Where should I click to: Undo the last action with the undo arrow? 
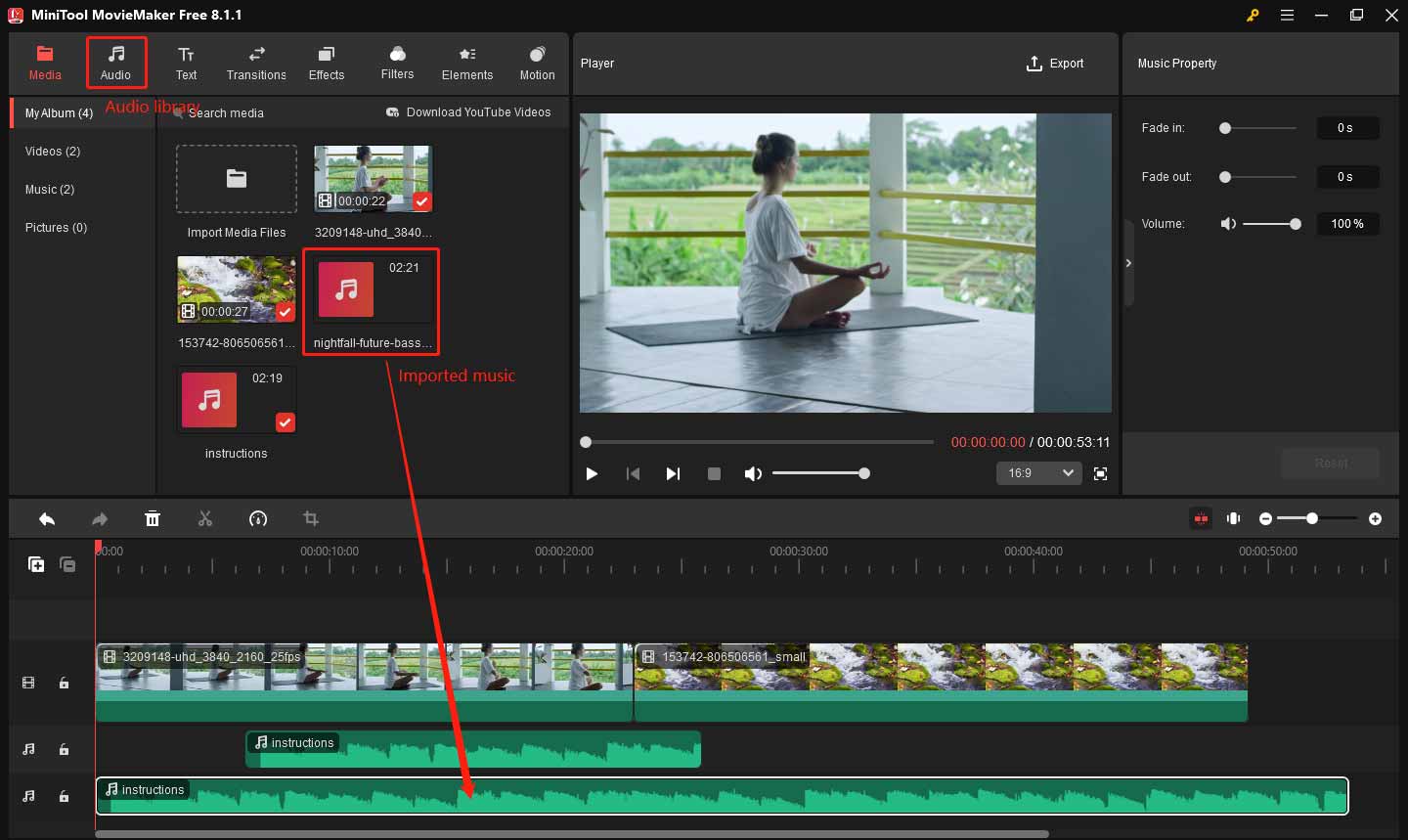[47, 519]
